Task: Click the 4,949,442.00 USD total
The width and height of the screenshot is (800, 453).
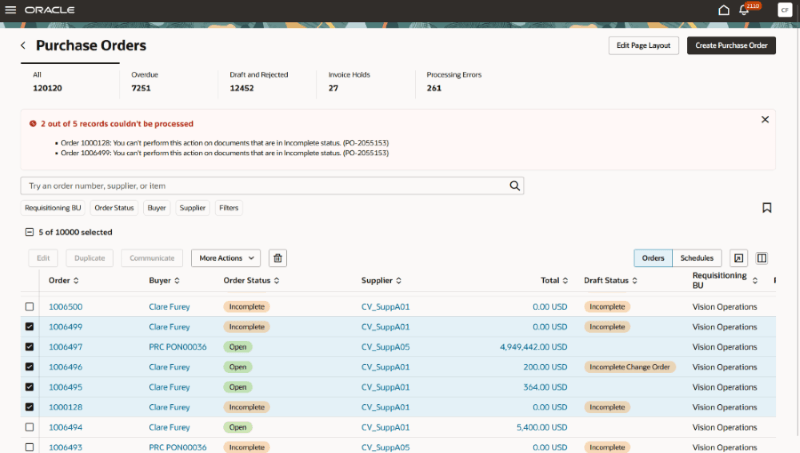Action: 533,347
